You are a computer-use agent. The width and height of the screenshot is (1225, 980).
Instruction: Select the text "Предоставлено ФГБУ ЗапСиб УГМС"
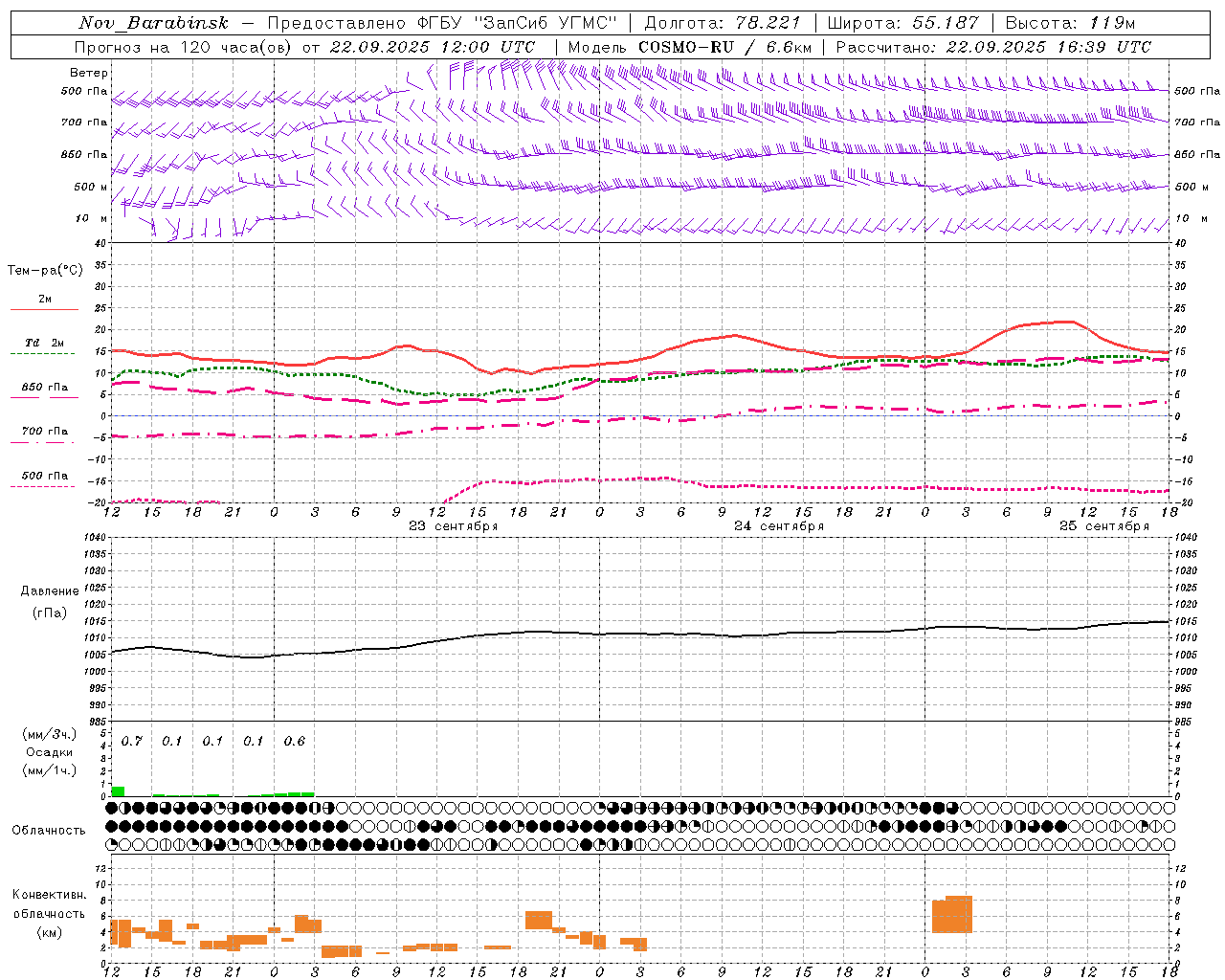(442, 23)
